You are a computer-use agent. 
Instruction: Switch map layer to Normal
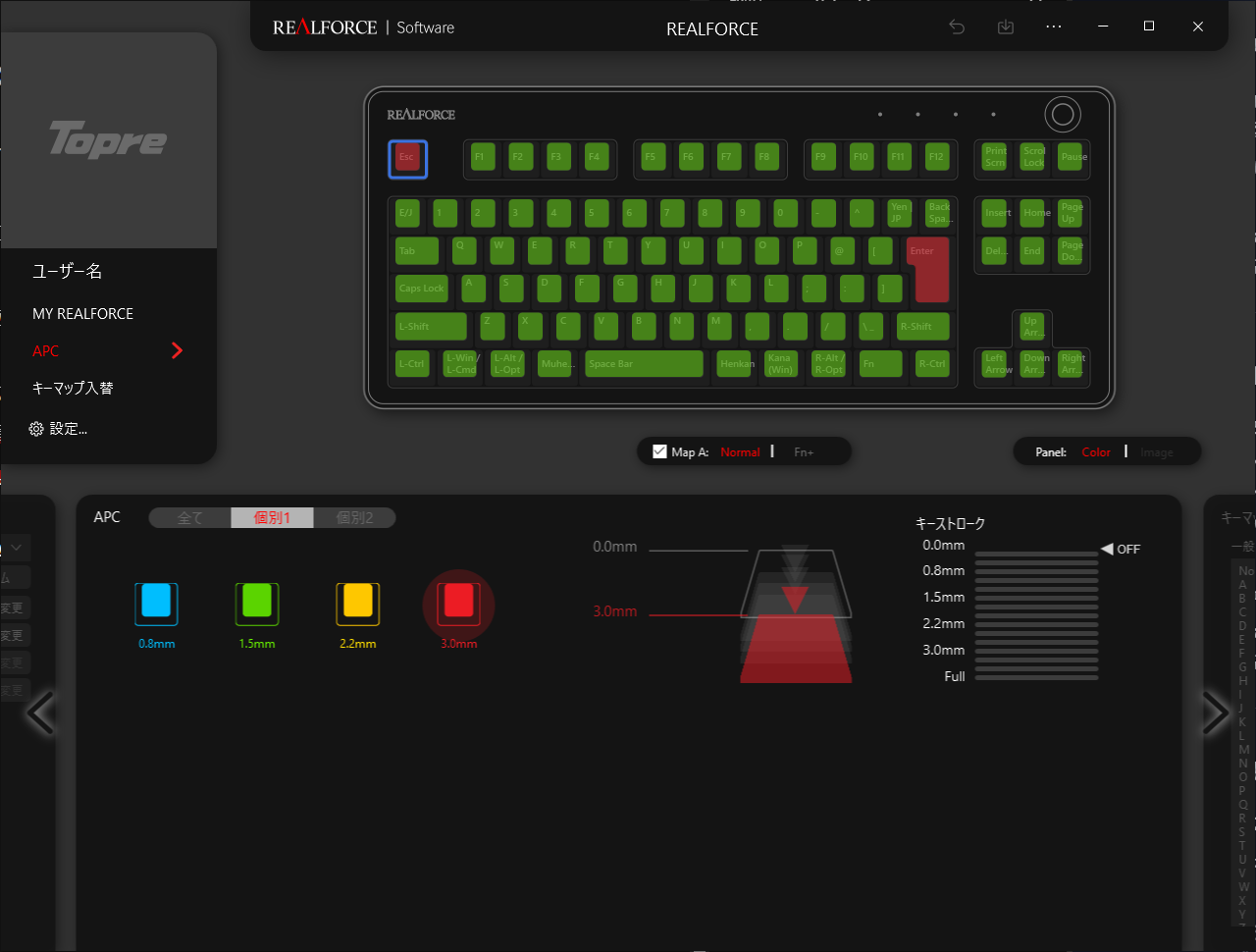[740, 452]
